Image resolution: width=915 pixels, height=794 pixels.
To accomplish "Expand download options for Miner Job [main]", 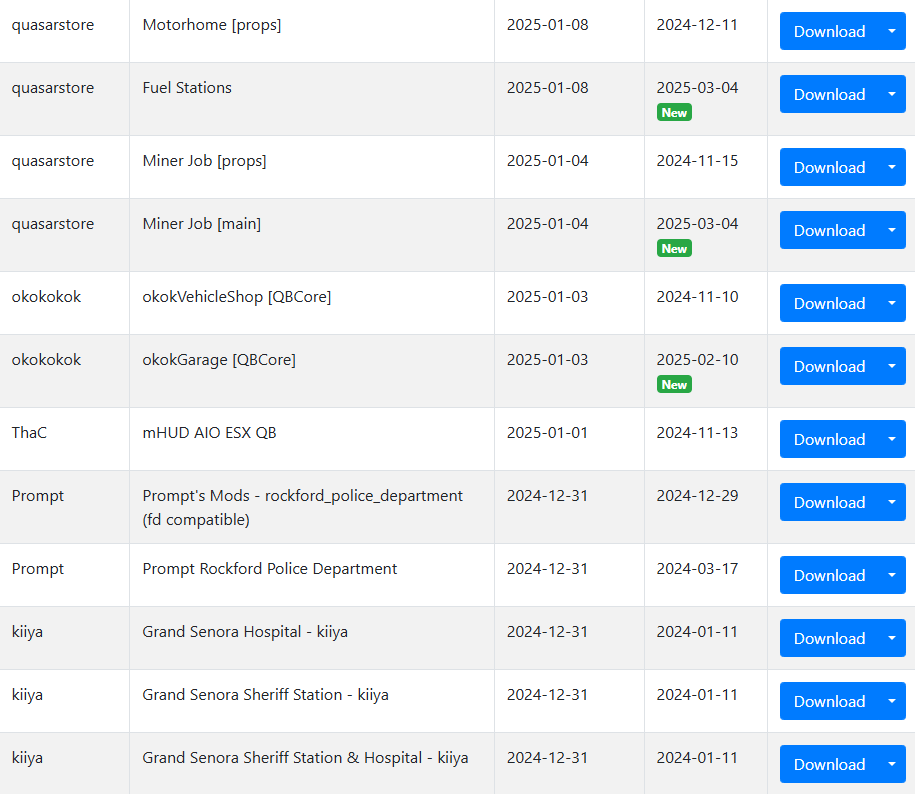I will pos(892,230).
